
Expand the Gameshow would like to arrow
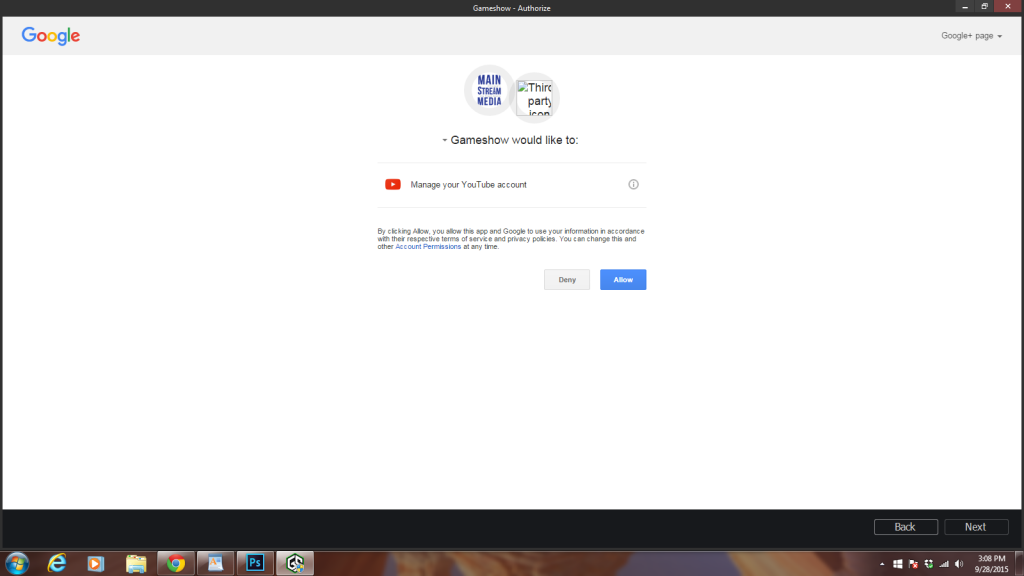[445, 140]
